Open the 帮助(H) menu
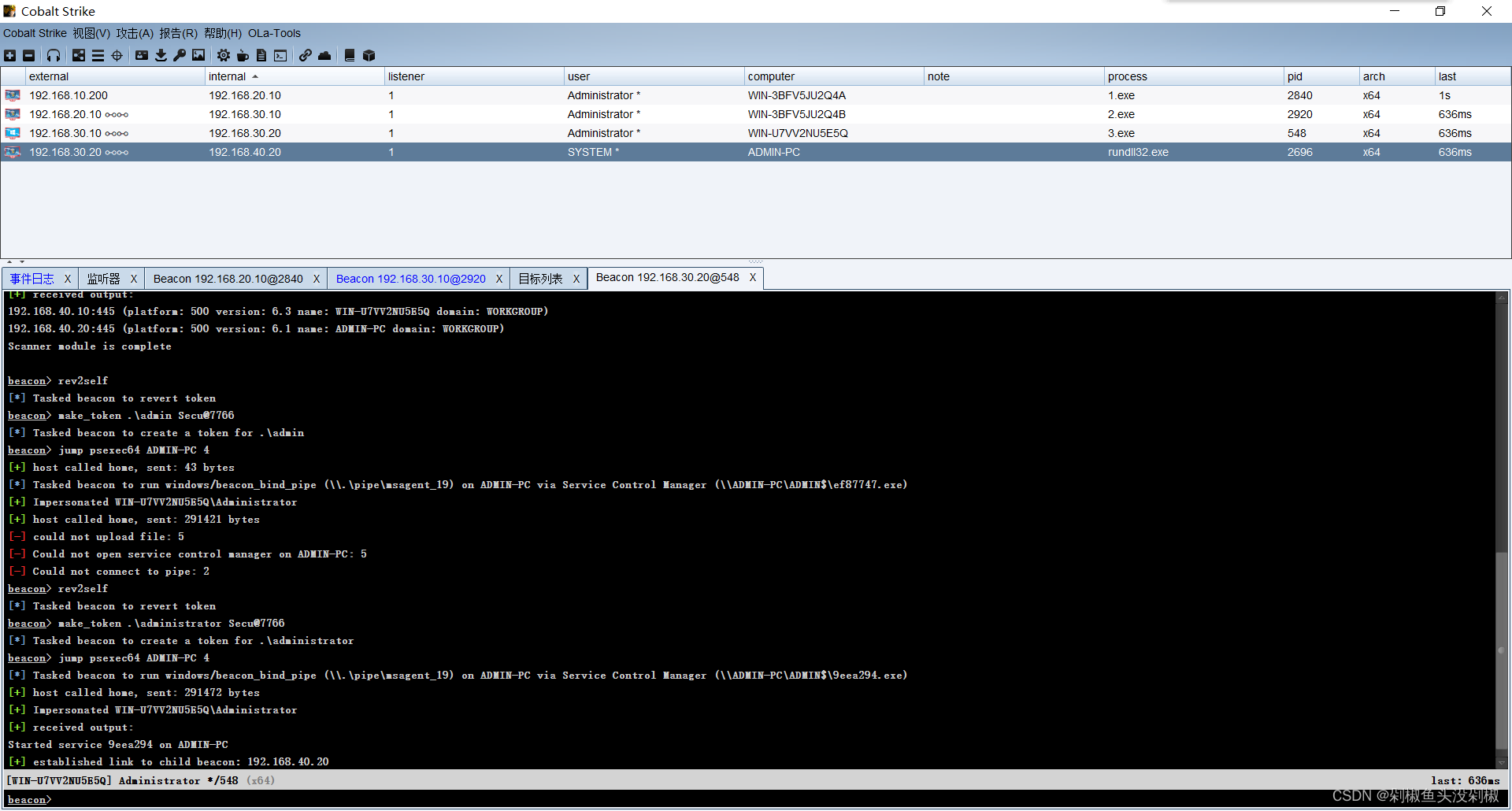 223,33
